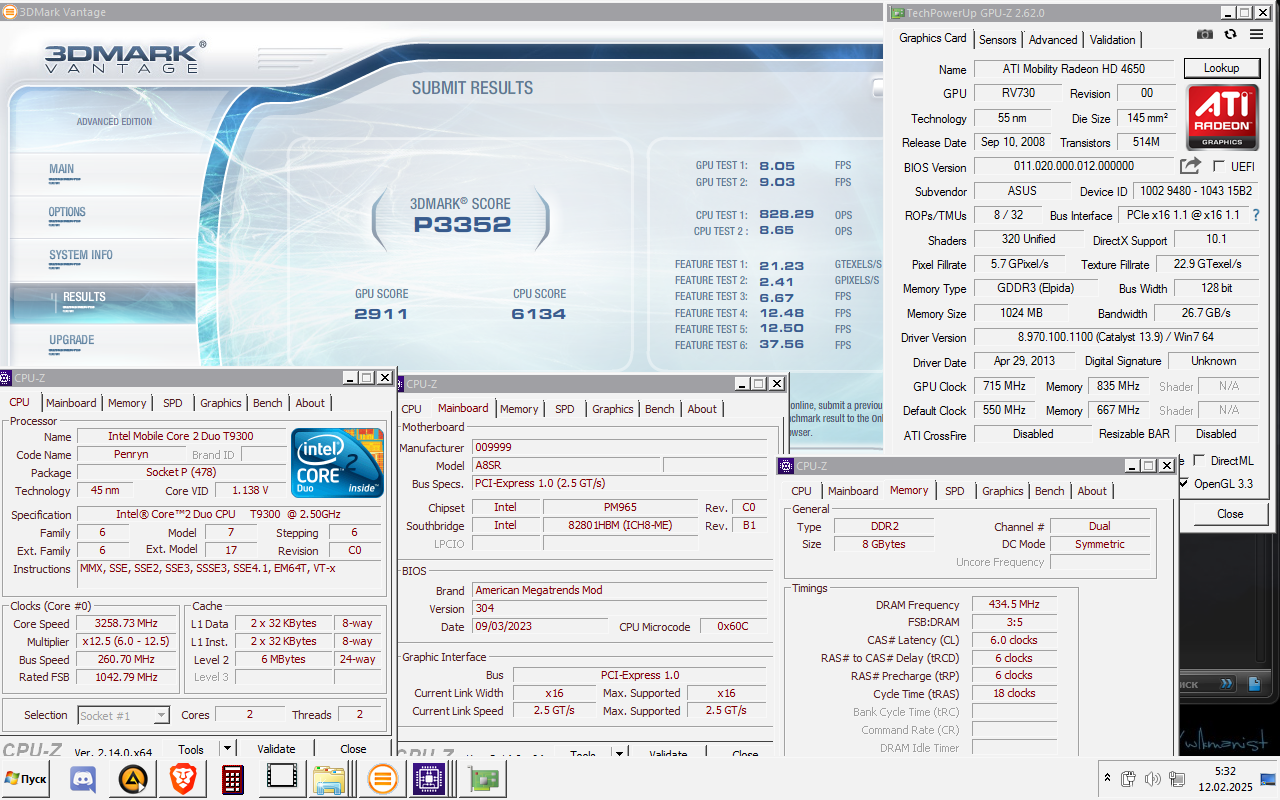Select UPGRADE in 3DMark Vantage sidebar

[x=71, y=340]
